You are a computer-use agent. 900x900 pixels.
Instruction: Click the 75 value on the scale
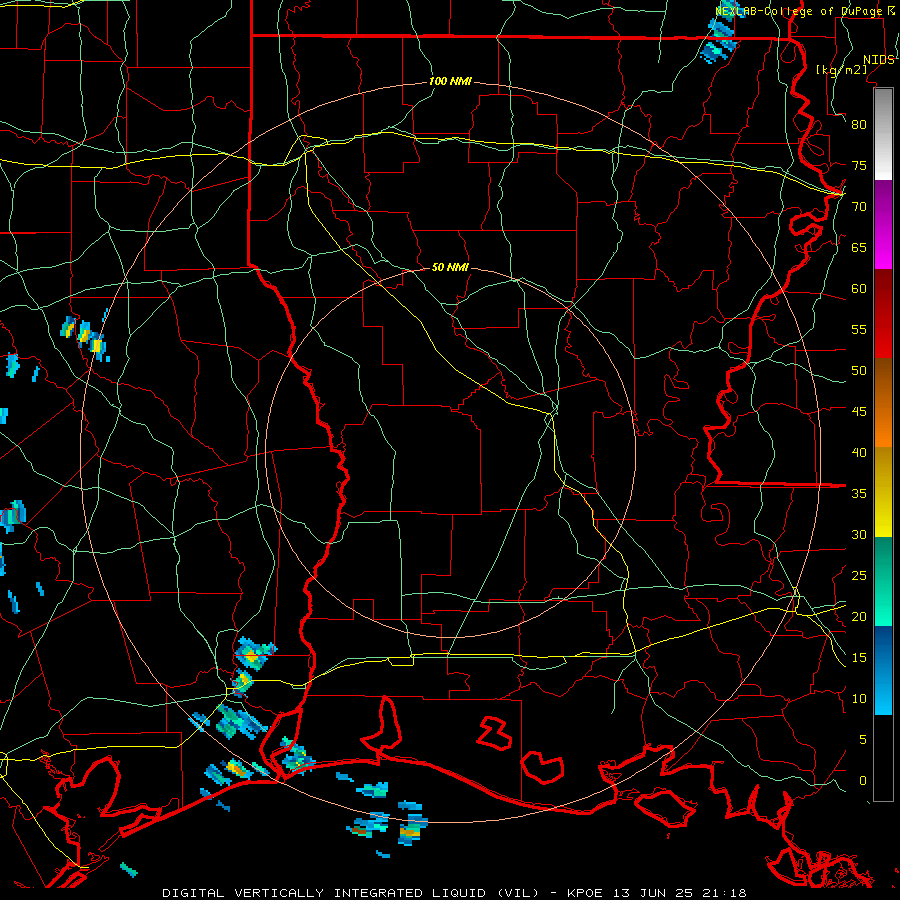point(859,166)
